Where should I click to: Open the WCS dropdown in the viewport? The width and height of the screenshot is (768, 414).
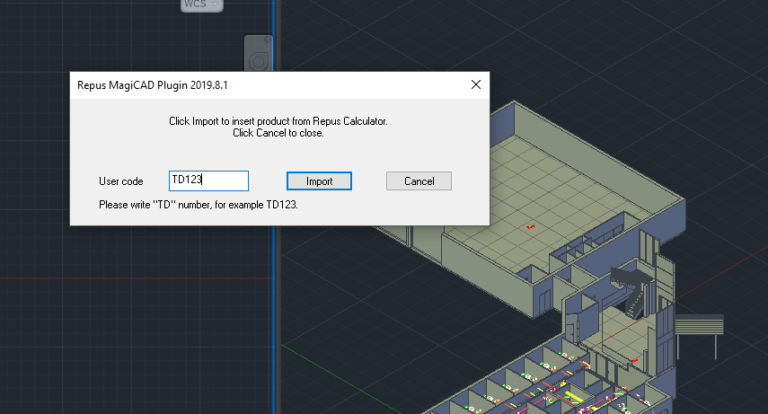point(202,4)
